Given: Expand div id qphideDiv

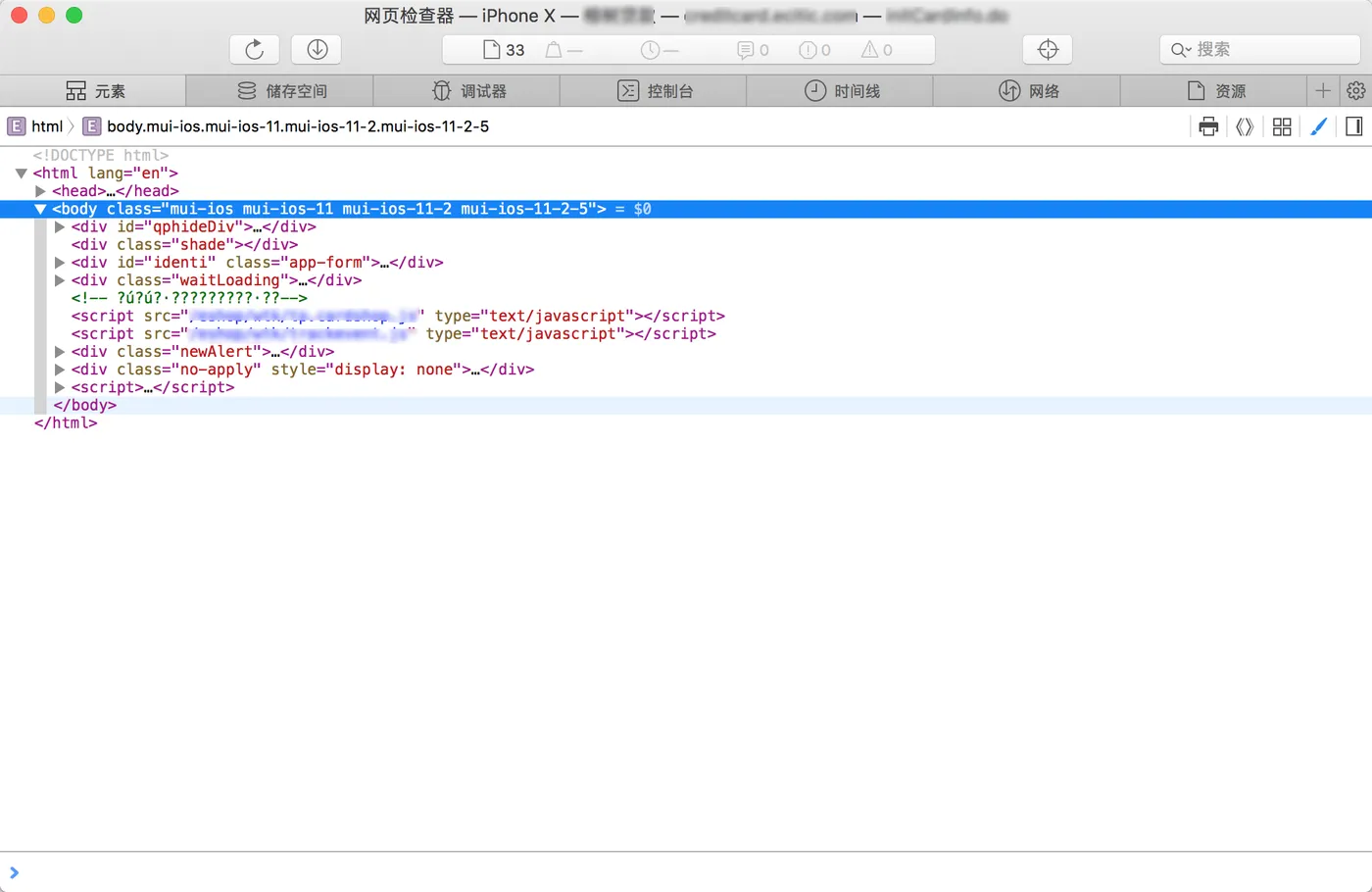Looking at the screenshot, I should (x=59, y=226).
